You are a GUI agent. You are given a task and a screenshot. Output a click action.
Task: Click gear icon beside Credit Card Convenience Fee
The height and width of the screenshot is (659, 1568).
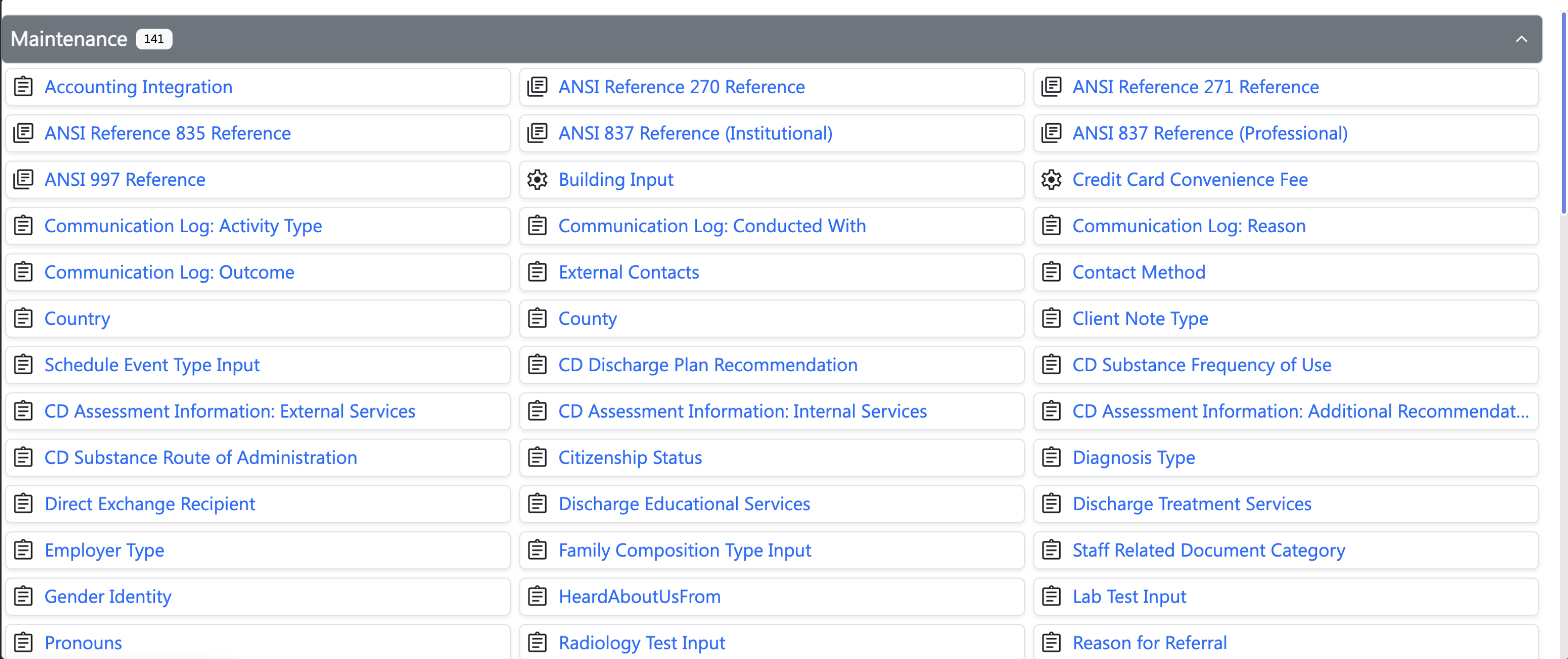tap(1051, 179)
